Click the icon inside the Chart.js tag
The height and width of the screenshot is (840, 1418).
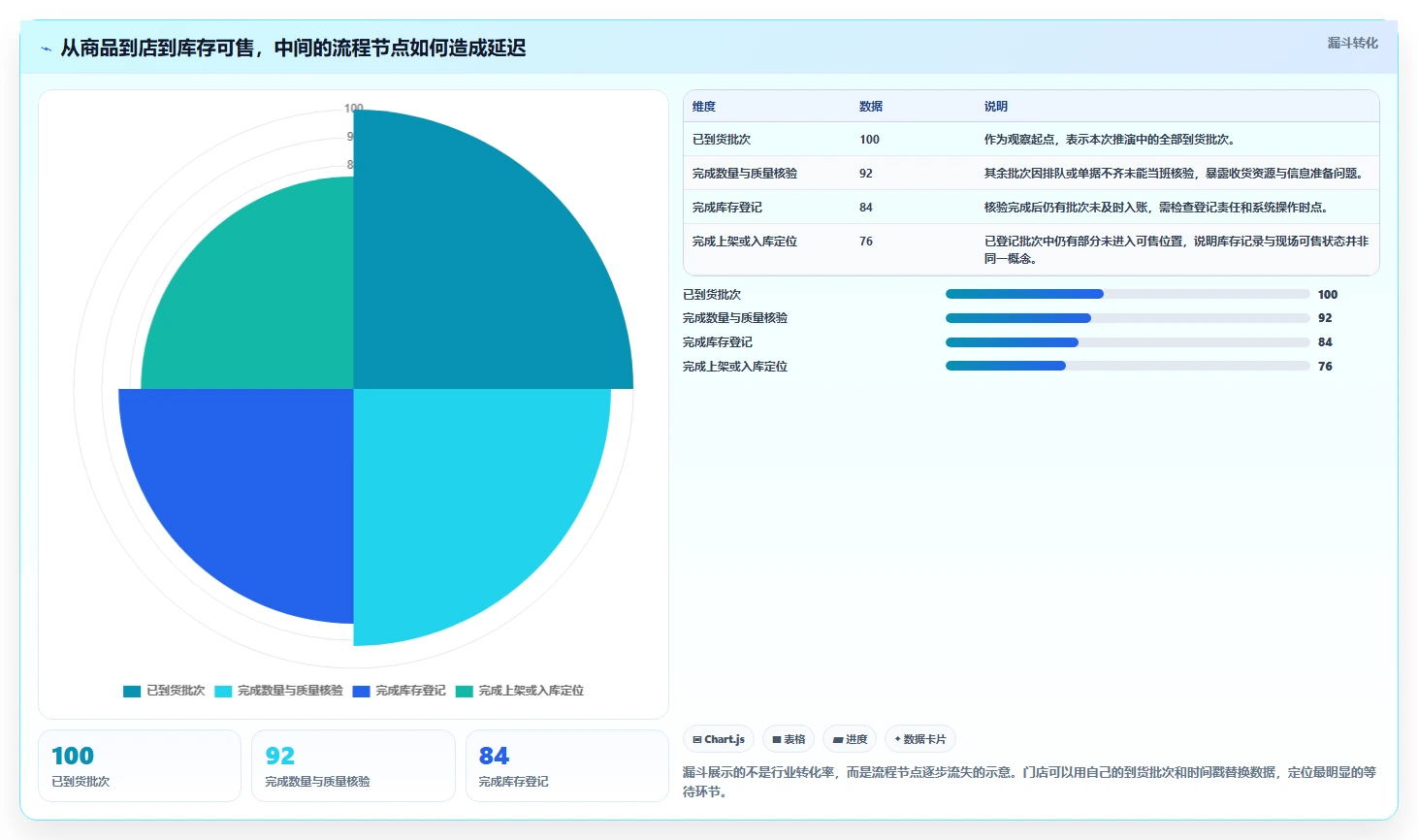[x=697, y=740]
